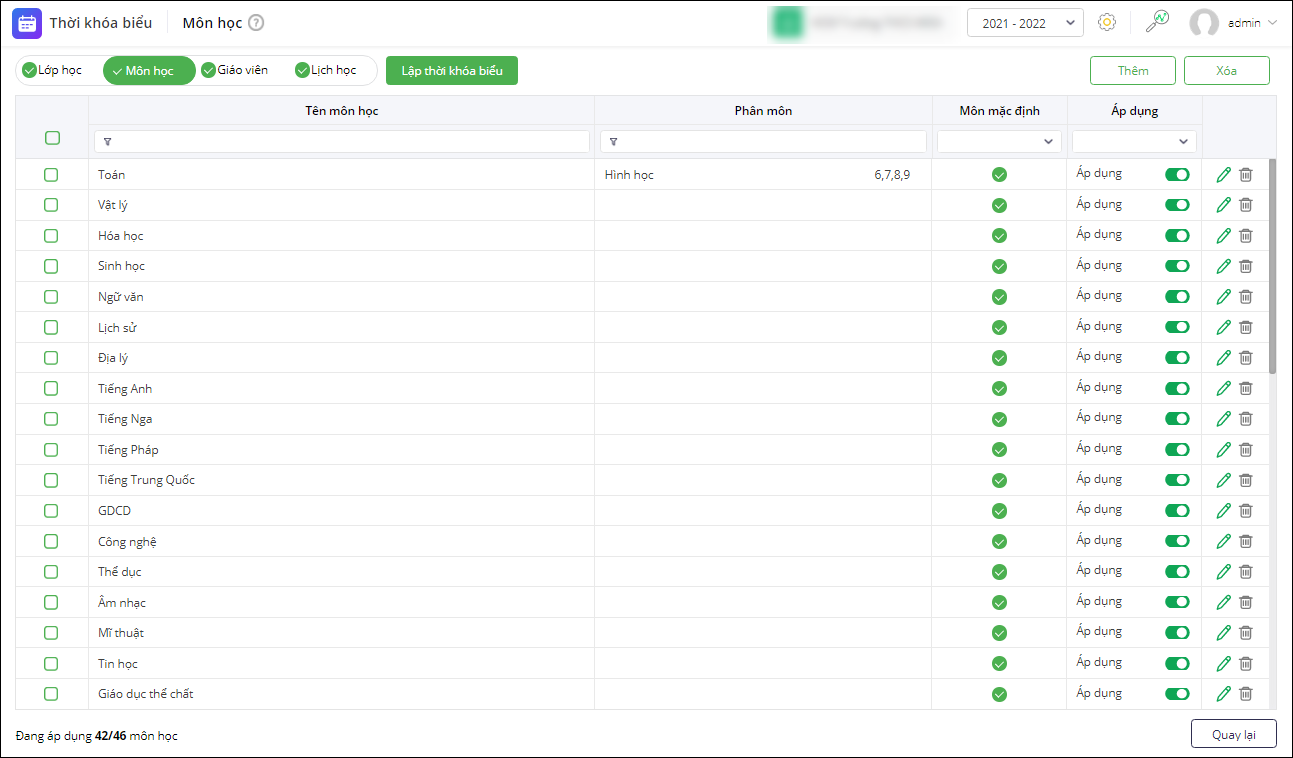Image resolution: width=1293 pixels, height=758 pixels.
Task: Toggle Áp dụng switch for Công nghệ
Action: (x=1177, y=541)
